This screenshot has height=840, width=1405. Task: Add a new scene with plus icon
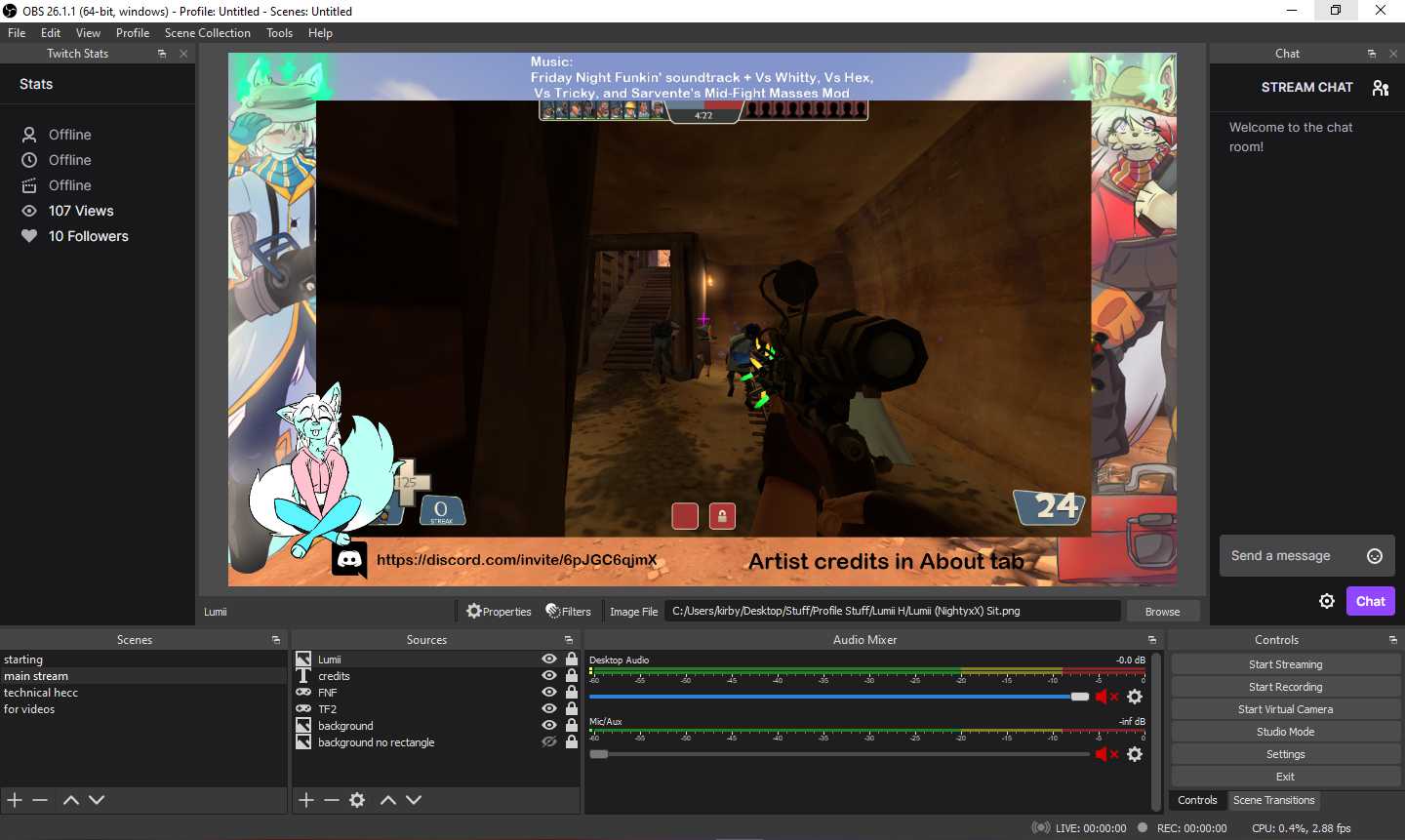15,800
